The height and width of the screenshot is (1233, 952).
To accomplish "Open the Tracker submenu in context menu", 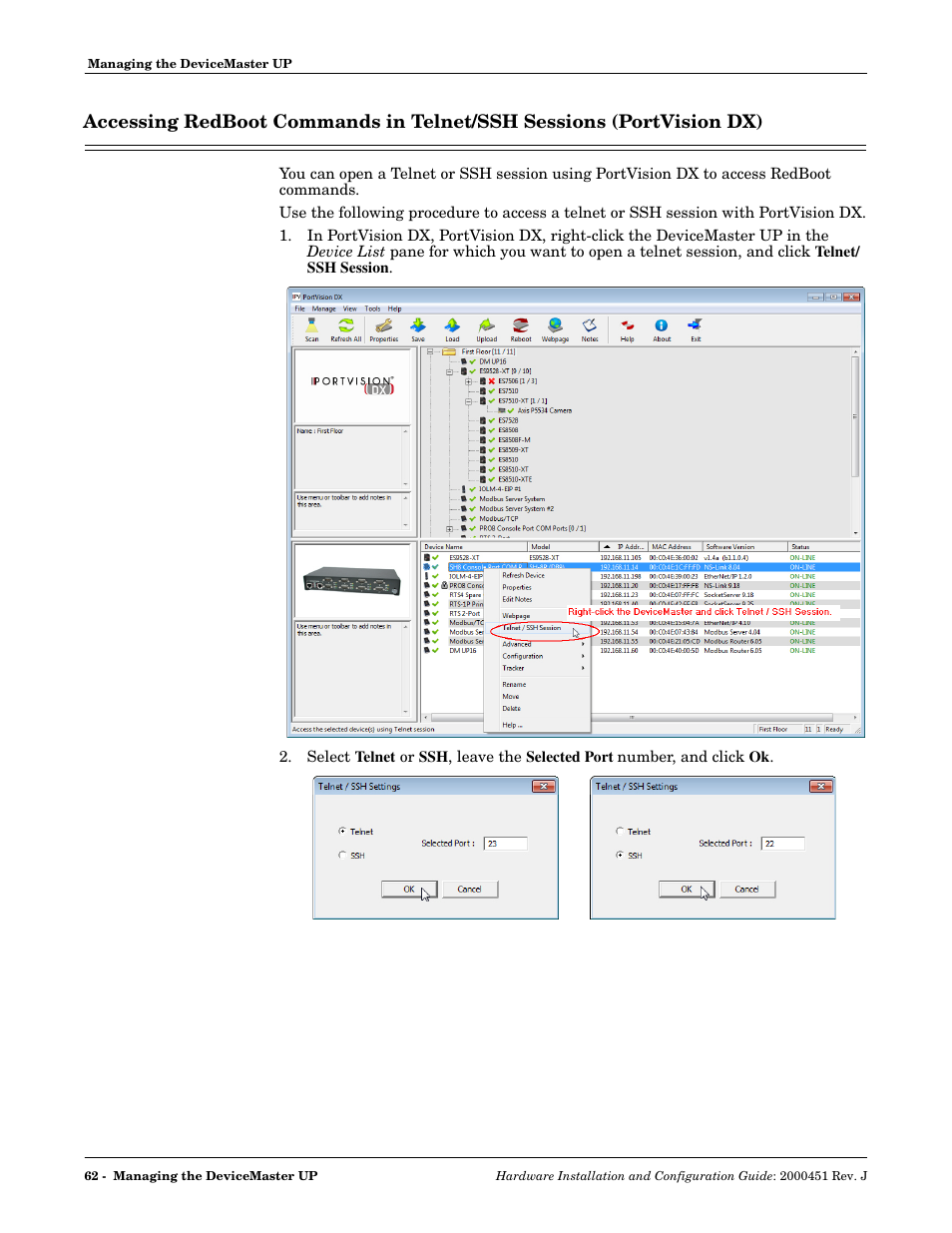I will pyautogui.click(x=543, y=669).
